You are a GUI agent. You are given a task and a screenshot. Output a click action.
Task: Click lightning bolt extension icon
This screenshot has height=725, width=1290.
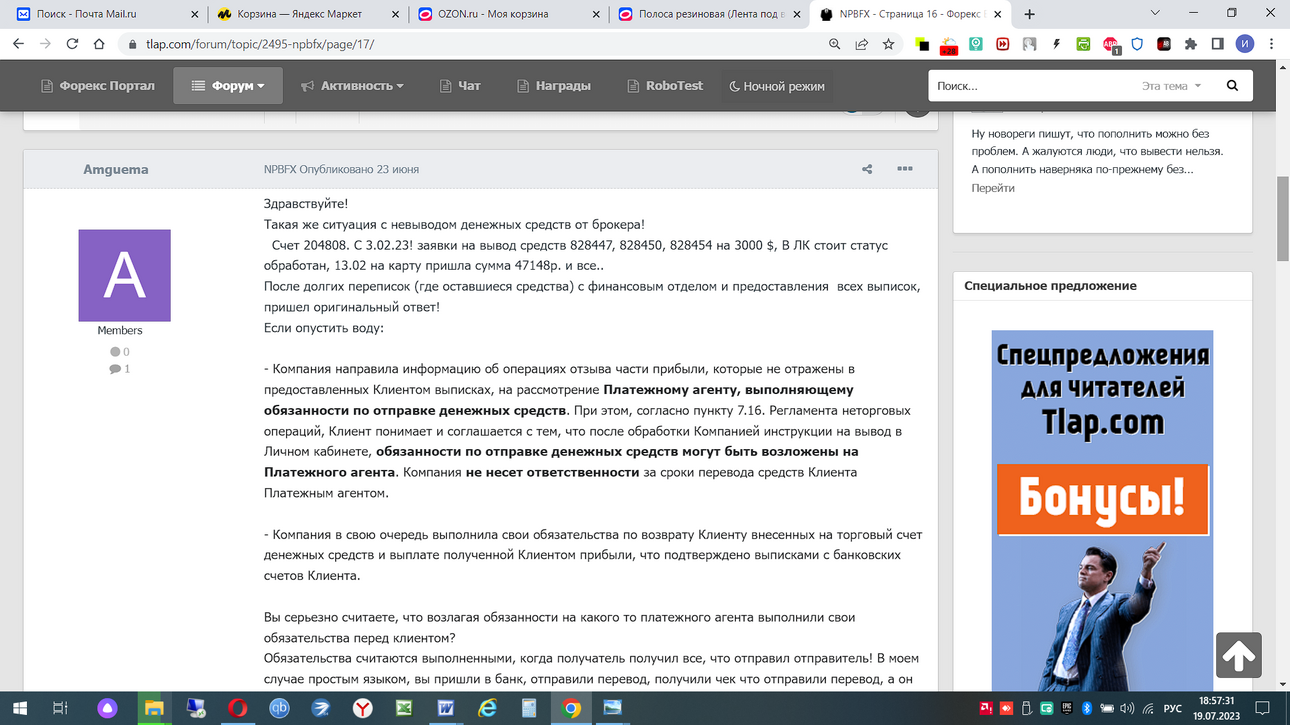pos(1056,44)
